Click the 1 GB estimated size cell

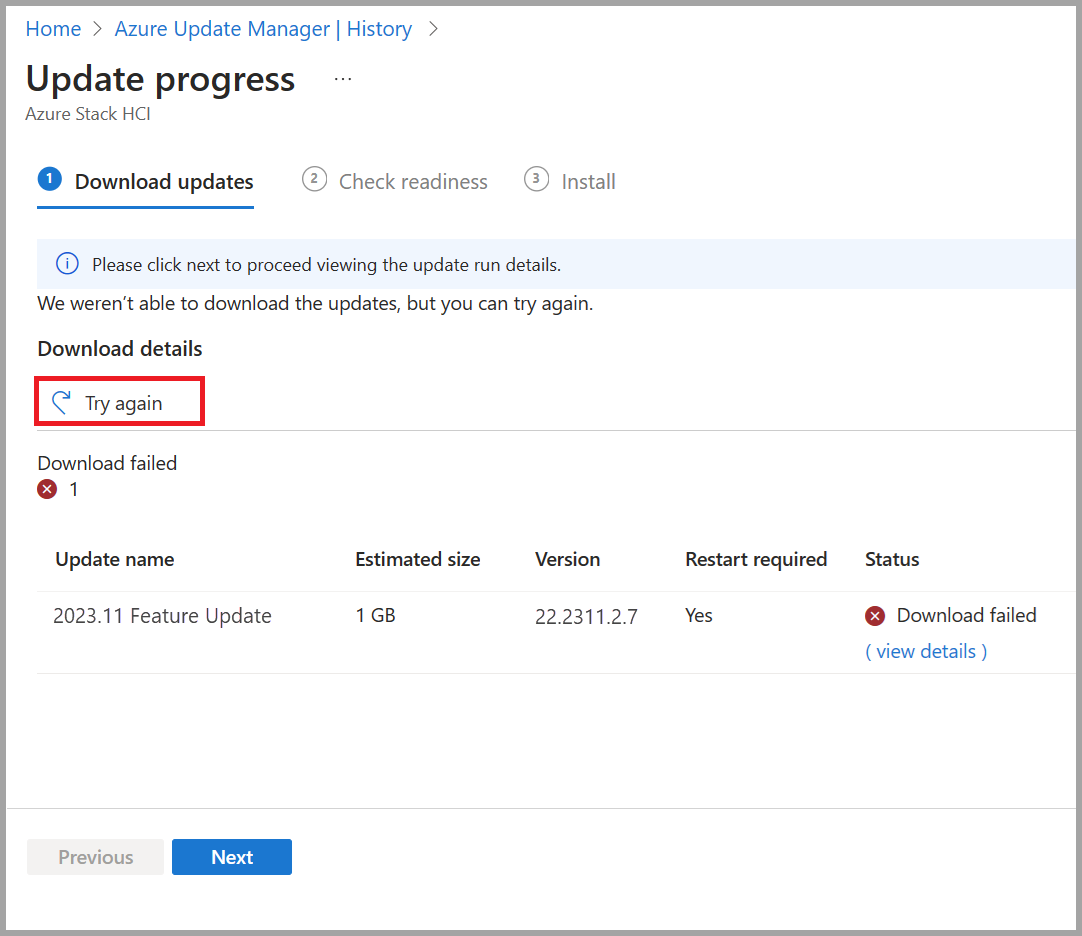coord(375,615)
